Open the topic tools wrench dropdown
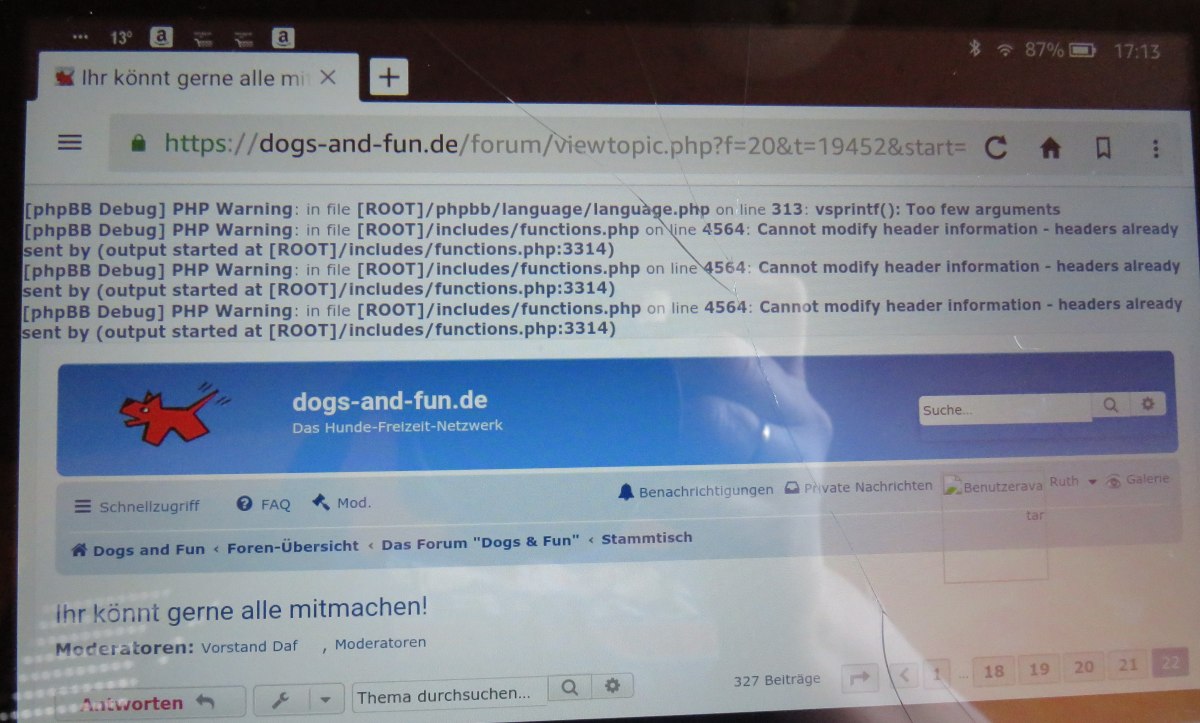This screenshot has width=1200, height=723. [x=299, y=698]
